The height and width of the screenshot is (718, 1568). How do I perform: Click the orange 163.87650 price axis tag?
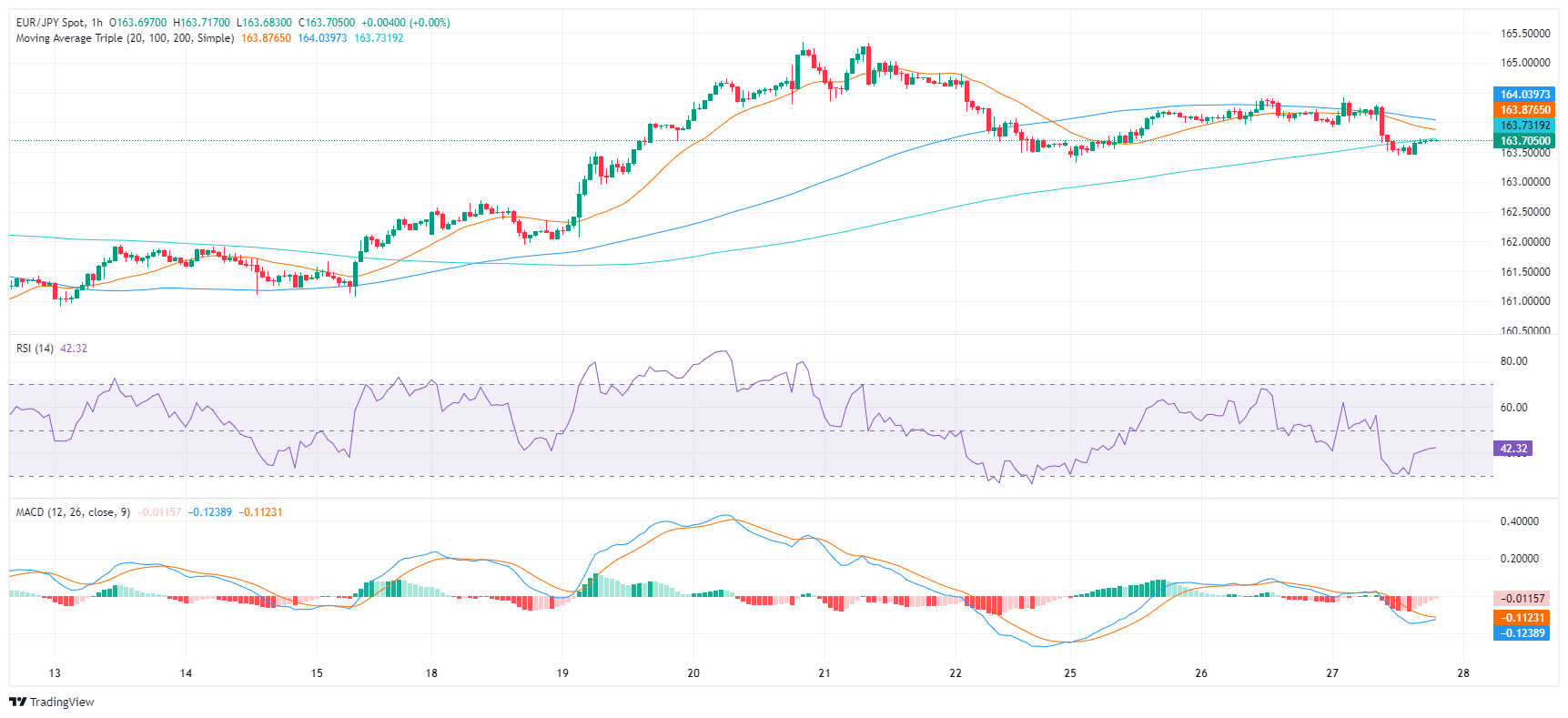pos(1524,110)
